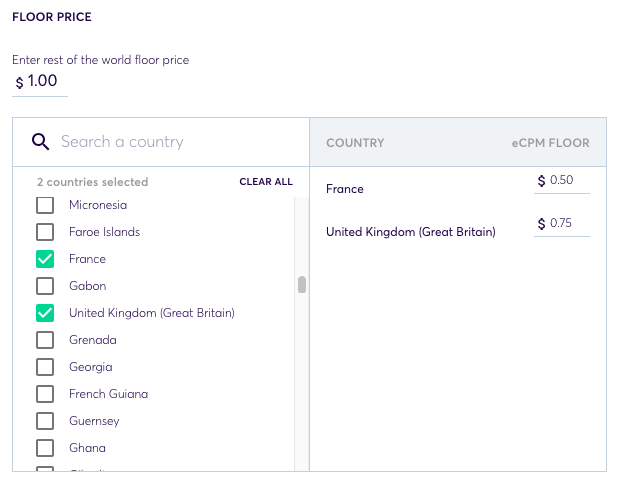Edit rest of the world floor price
This screenshot has width=620, height=492.
tap(45, 81)
